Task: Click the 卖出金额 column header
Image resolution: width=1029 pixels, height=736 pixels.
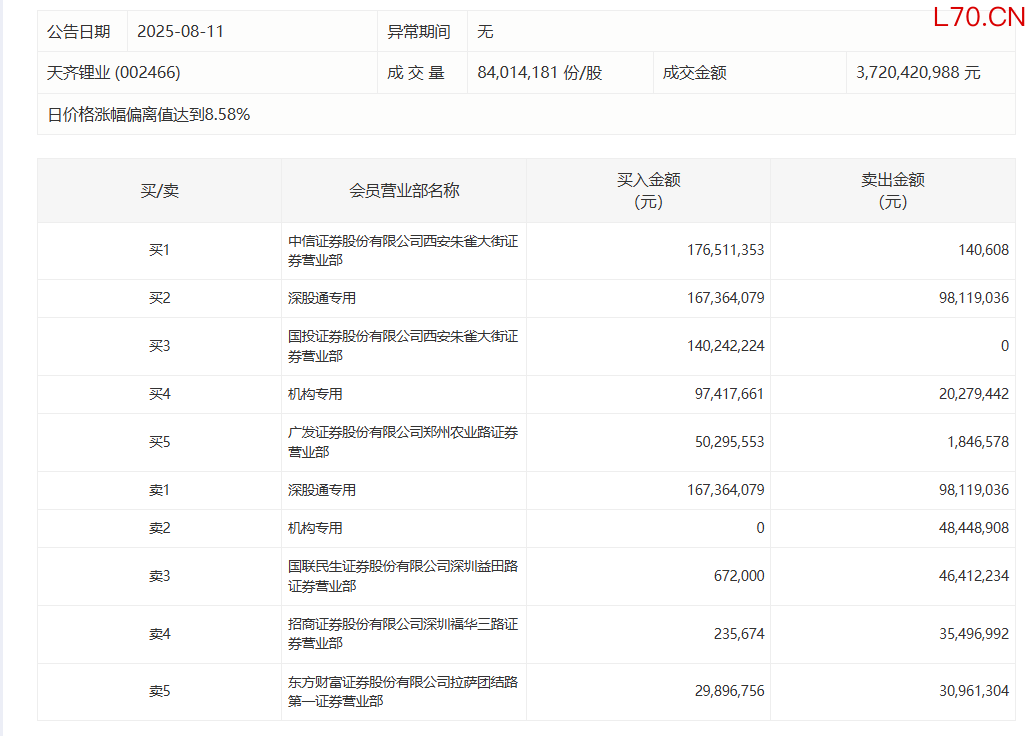Action: click(x=893, y=190)
